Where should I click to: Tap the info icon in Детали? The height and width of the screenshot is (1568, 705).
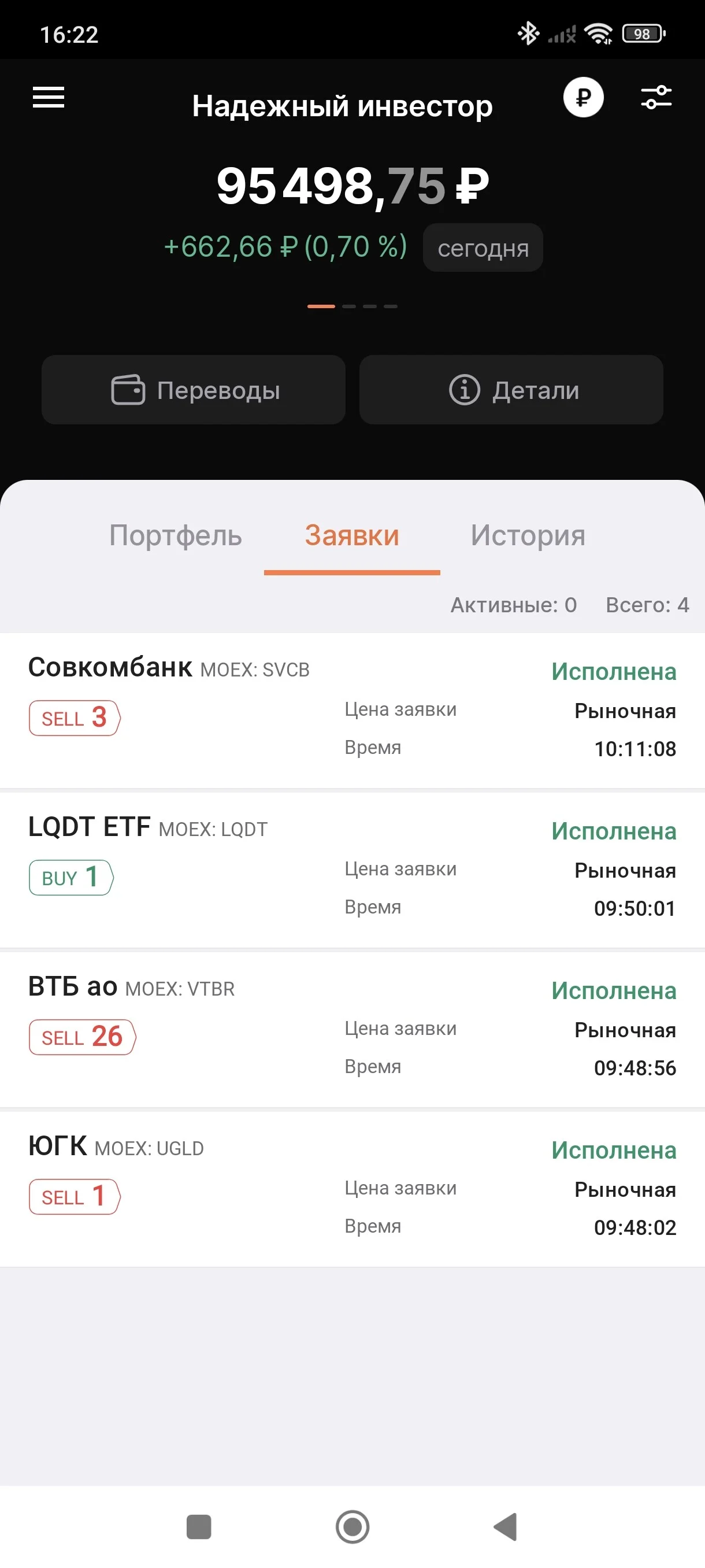pyautogui.click(x=465, y=390)
